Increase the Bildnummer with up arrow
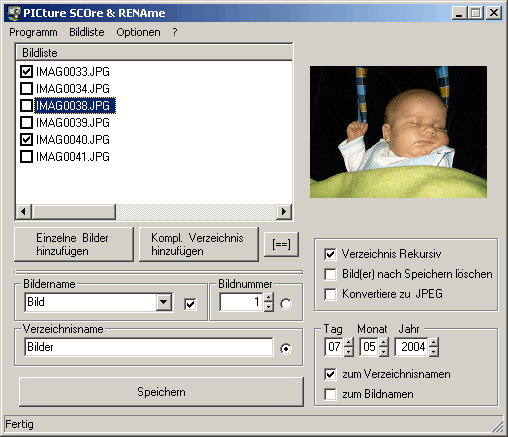Viewport: 508px width, 437px height. coord(269,297)
